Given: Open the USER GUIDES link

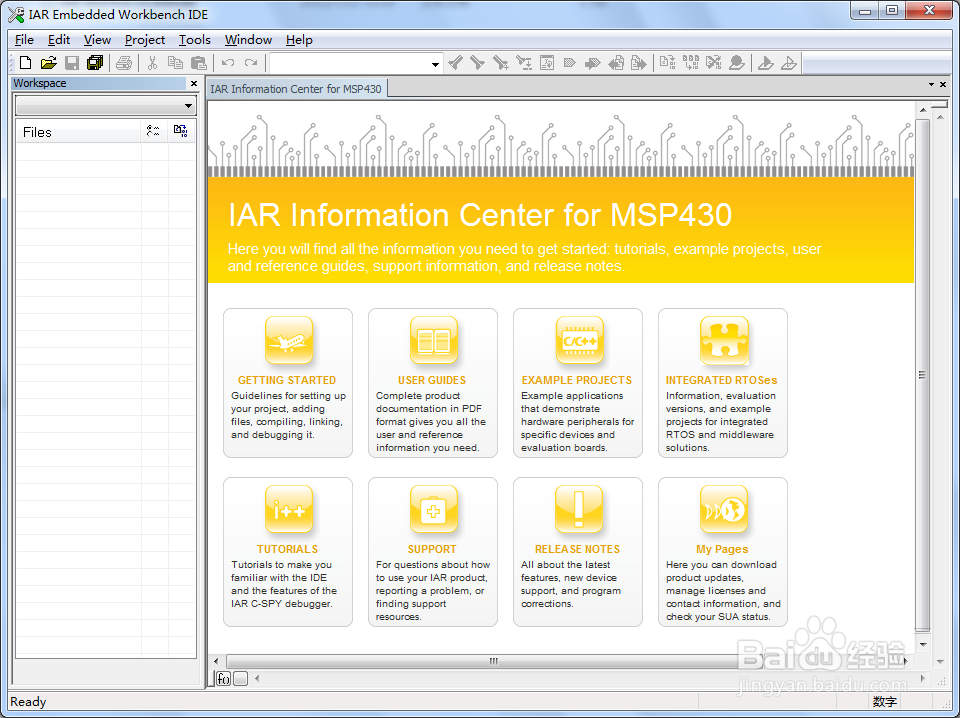Looking at the screenshot, I should click(432, 380).
